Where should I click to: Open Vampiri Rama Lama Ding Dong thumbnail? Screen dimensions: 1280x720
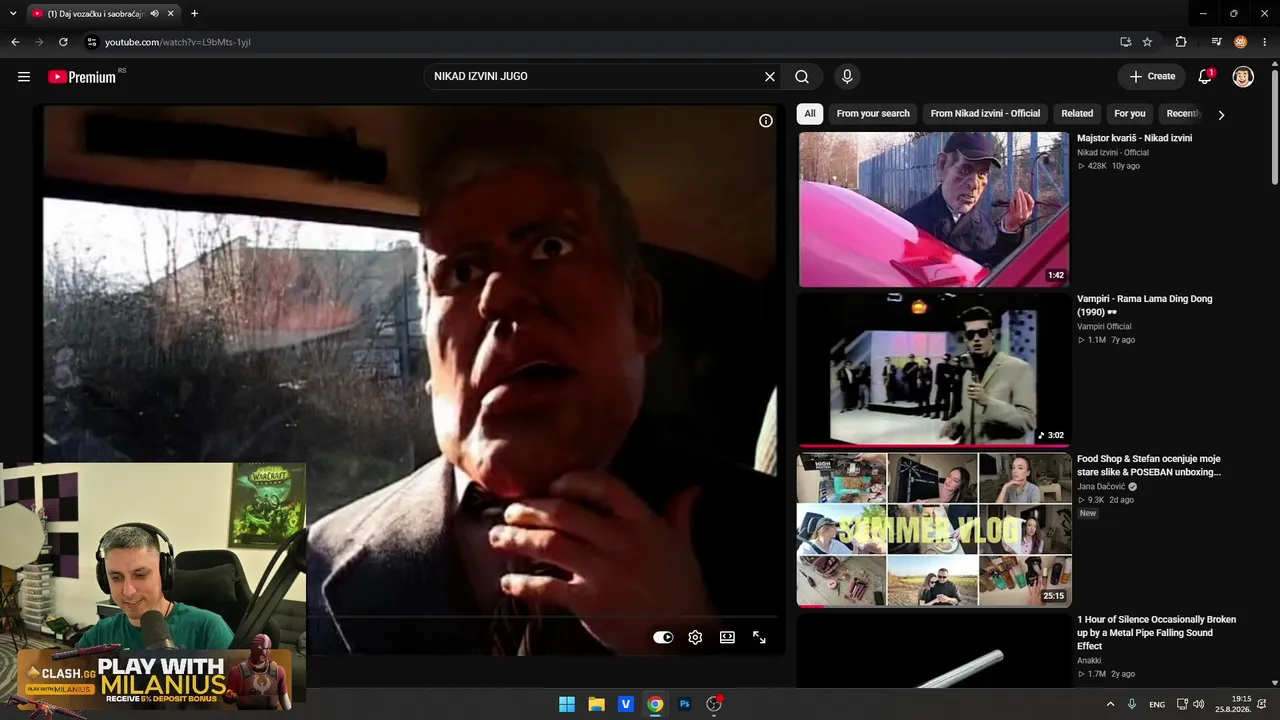(934, 370)
